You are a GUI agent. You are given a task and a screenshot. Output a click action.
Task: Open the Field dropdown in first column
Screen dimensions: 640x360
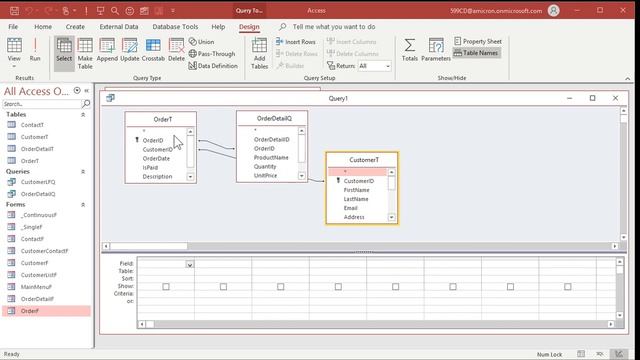tap(190, 264)
